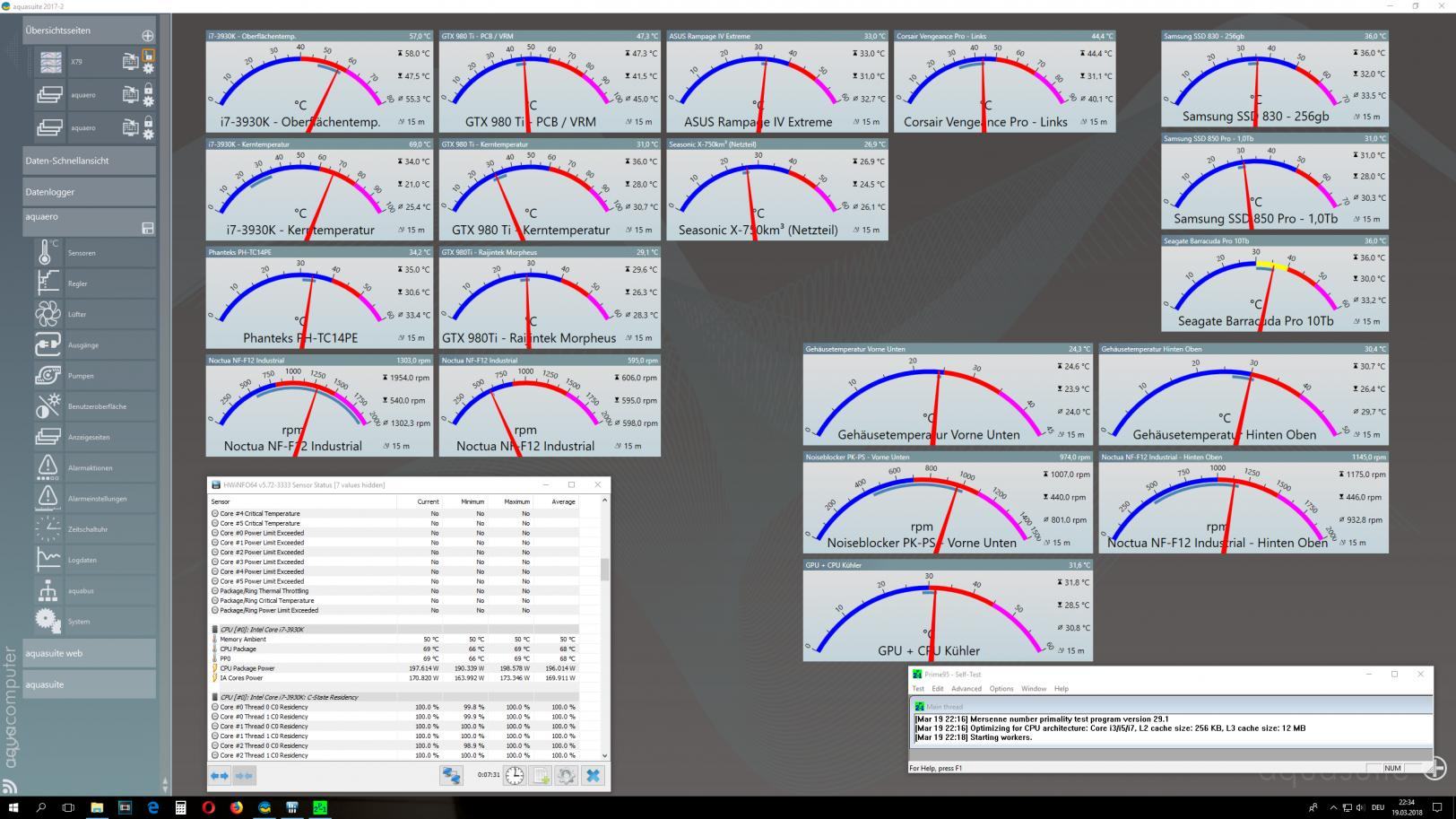This screenshot has height=819, width=1456.
Task: Open the Test menu in Prime95
Action: pos(918,689)
